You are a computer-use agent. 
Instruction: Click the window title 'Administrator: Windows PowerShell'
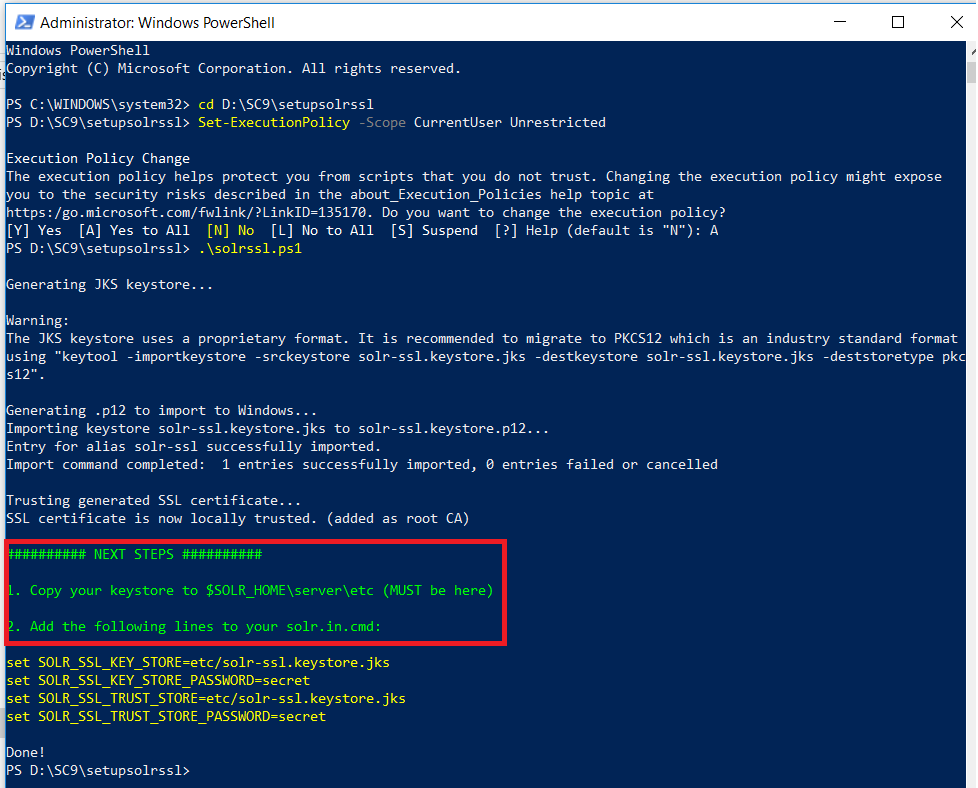(157, 23)
